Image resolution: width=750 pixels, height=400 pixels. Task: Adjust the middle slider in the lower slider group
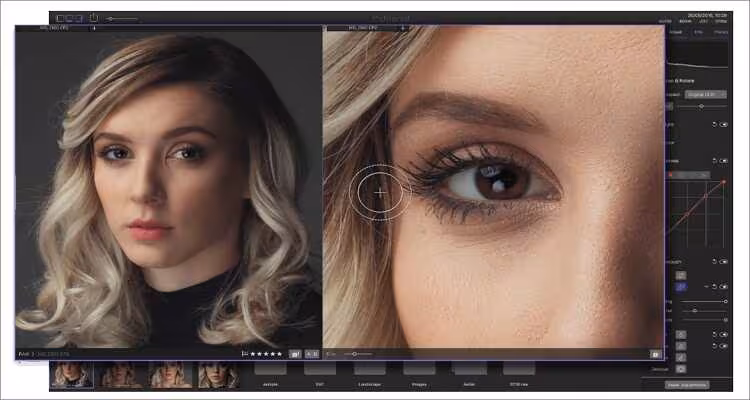pyautogui.click(x=703, y=311)
